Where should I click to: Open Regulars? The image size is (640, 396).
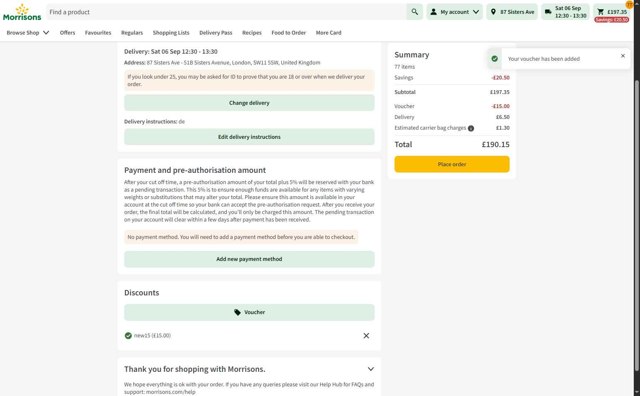[132, 33]
